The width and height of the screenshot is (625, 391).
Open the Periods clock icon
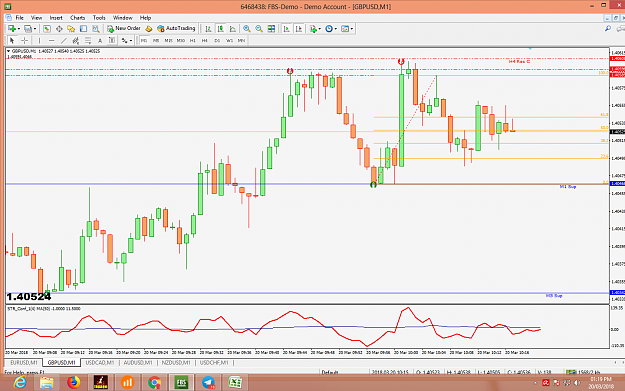coord(329,29)
